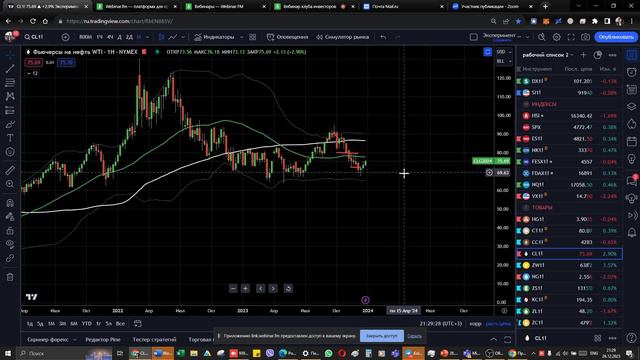Toggle magnet mode
Screen dimensions: 640x360
(10, 203)
